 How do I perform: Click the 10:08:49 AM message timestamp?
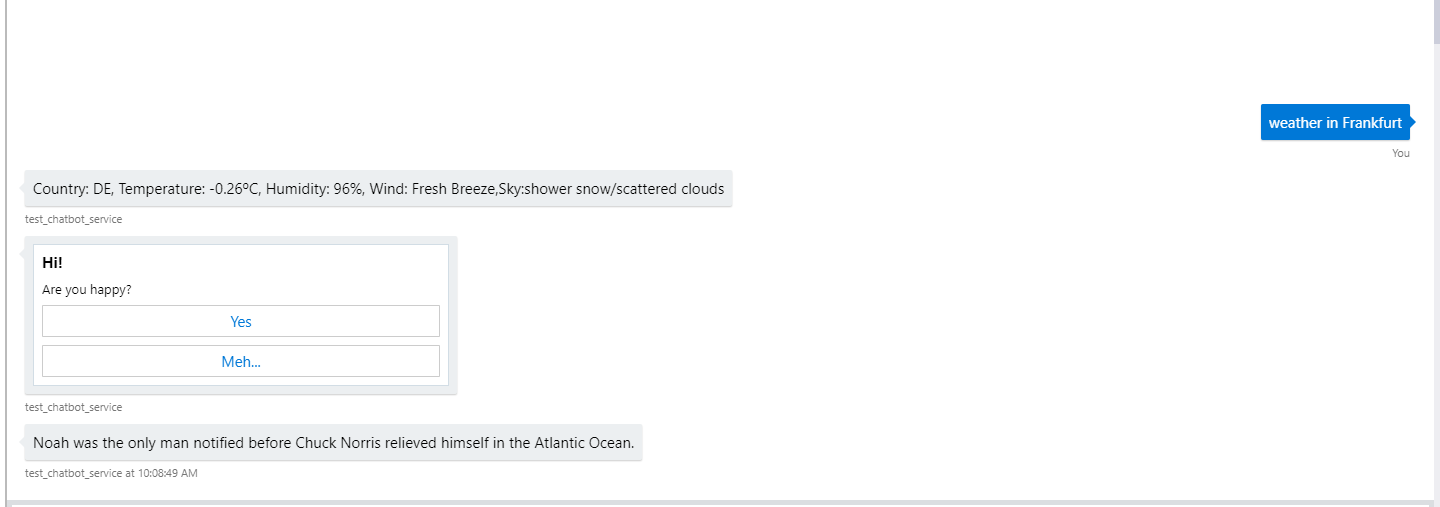(x=162, y=473)
